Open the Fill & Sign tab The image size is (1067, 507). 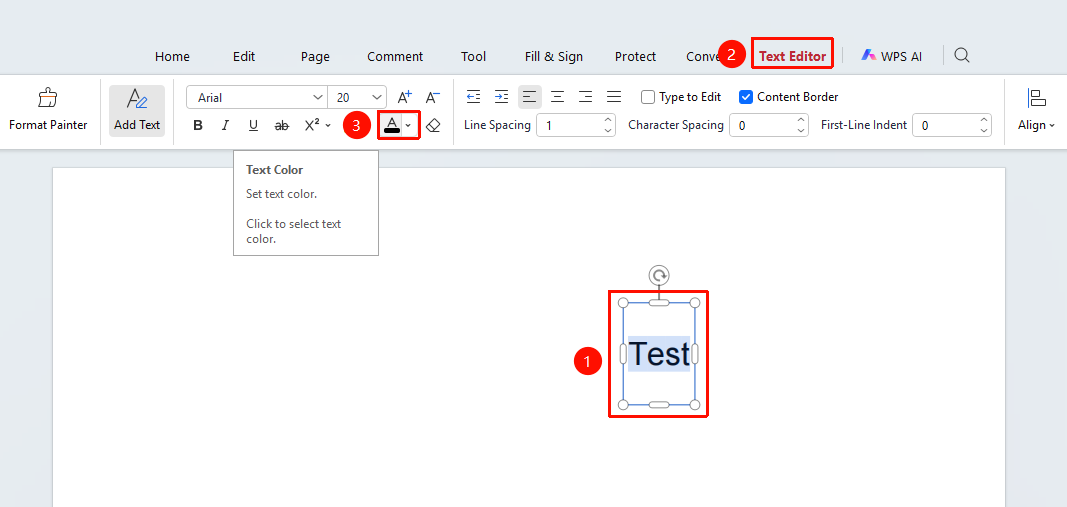click(x=554, y=56)
